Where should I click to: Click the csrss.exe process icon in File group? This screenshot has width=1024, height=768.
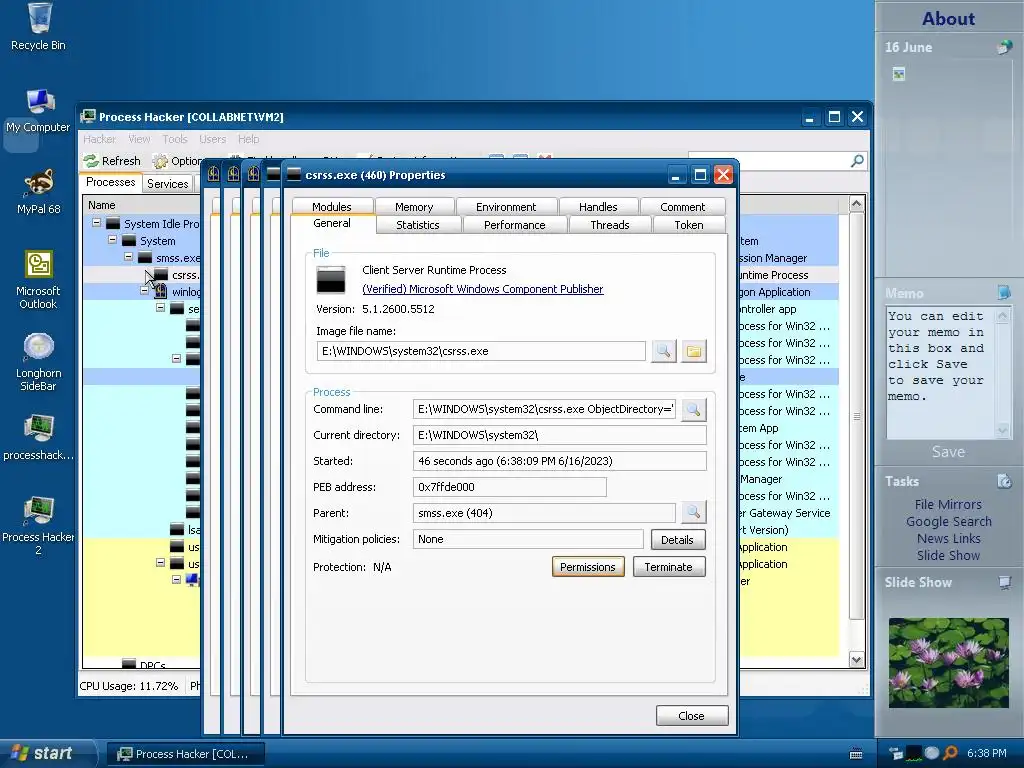click(331, 280)
